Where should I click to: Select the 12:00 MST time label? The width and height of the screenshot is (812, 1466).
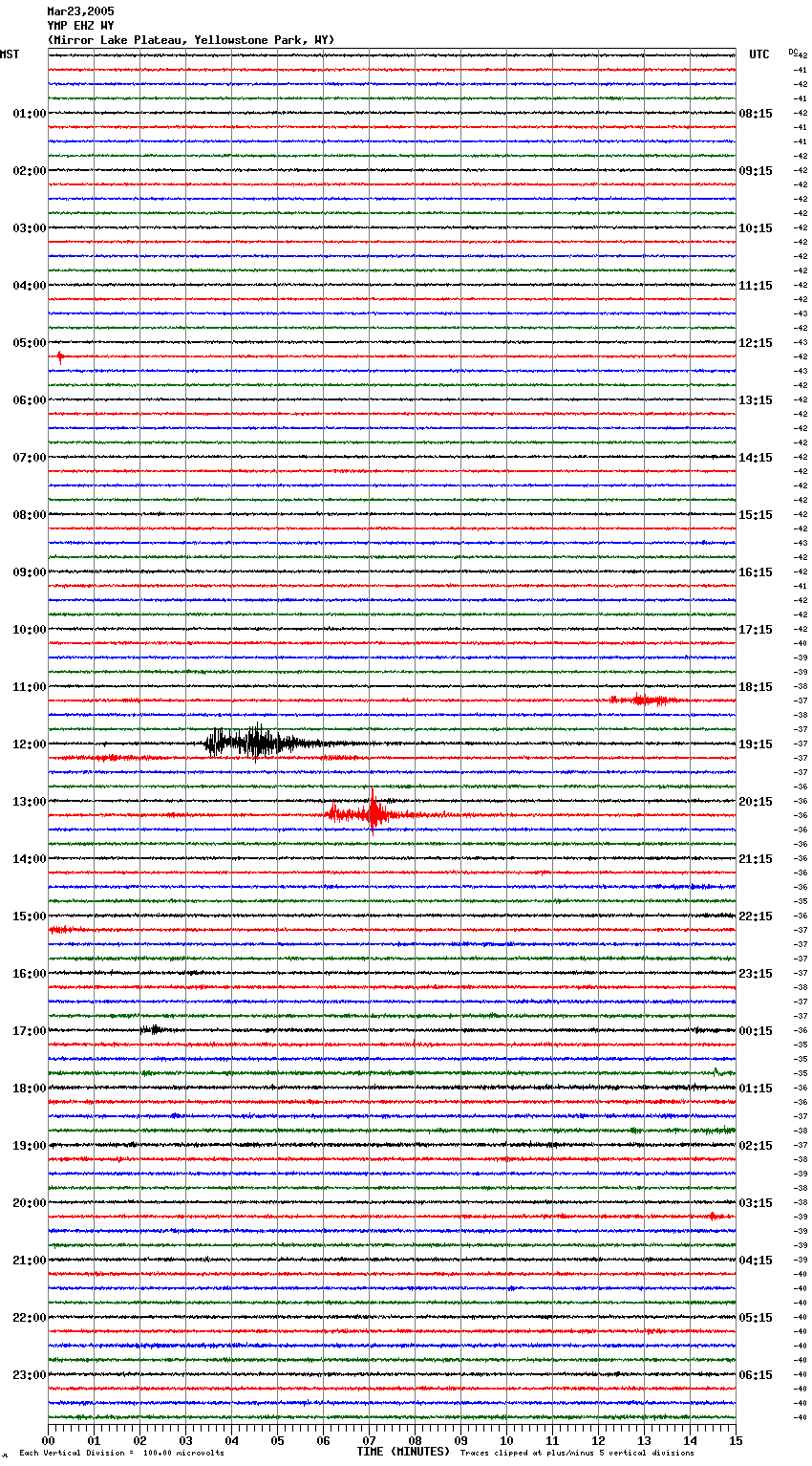coord(30,744)
